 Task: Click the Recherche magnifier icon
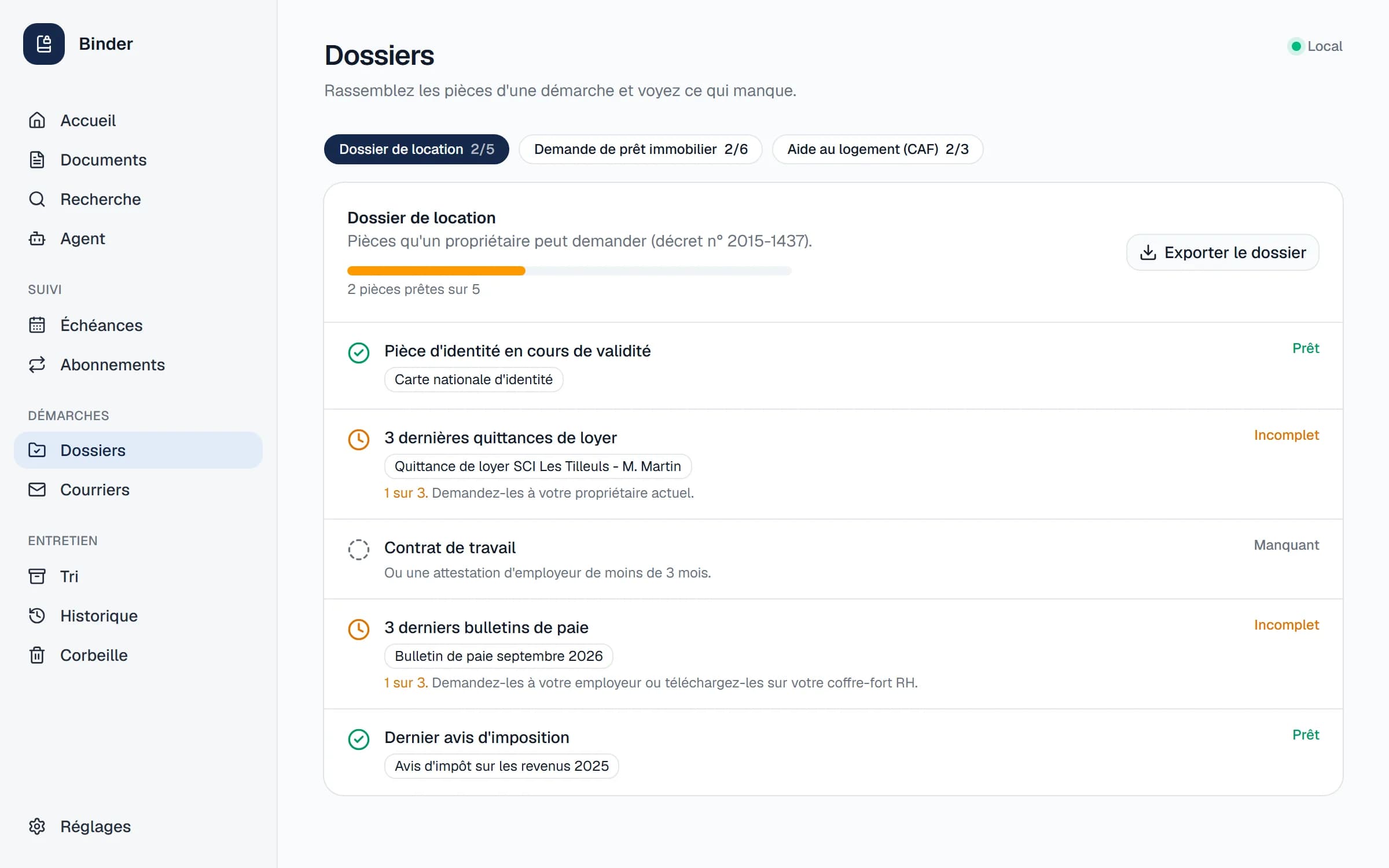(37, 199)
